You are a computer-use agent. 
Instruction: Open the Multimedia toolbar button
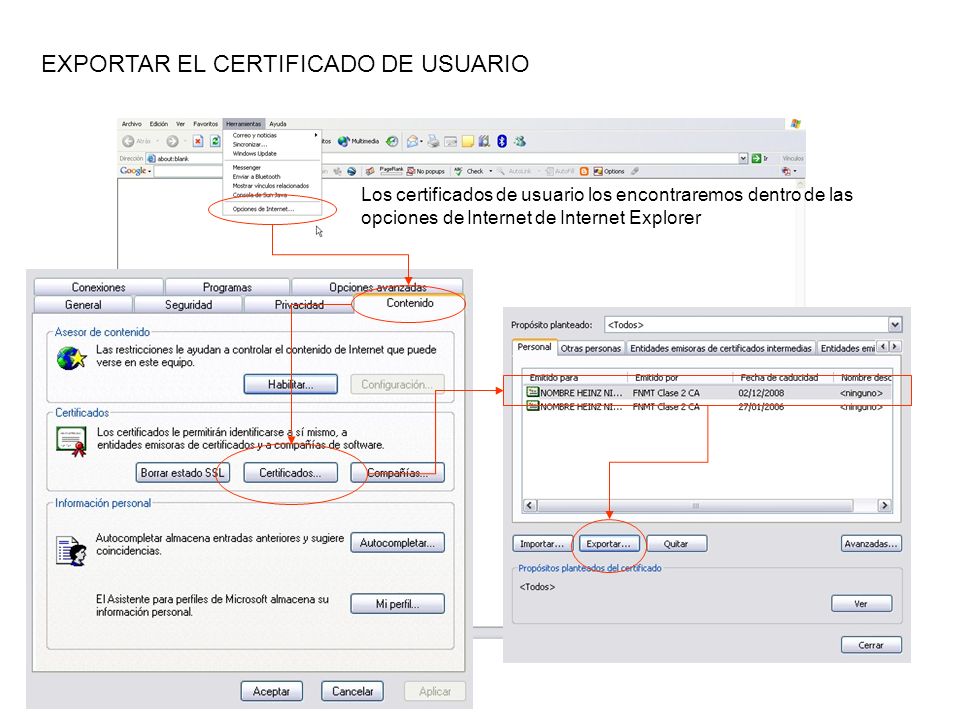click(x=358, y=141)
